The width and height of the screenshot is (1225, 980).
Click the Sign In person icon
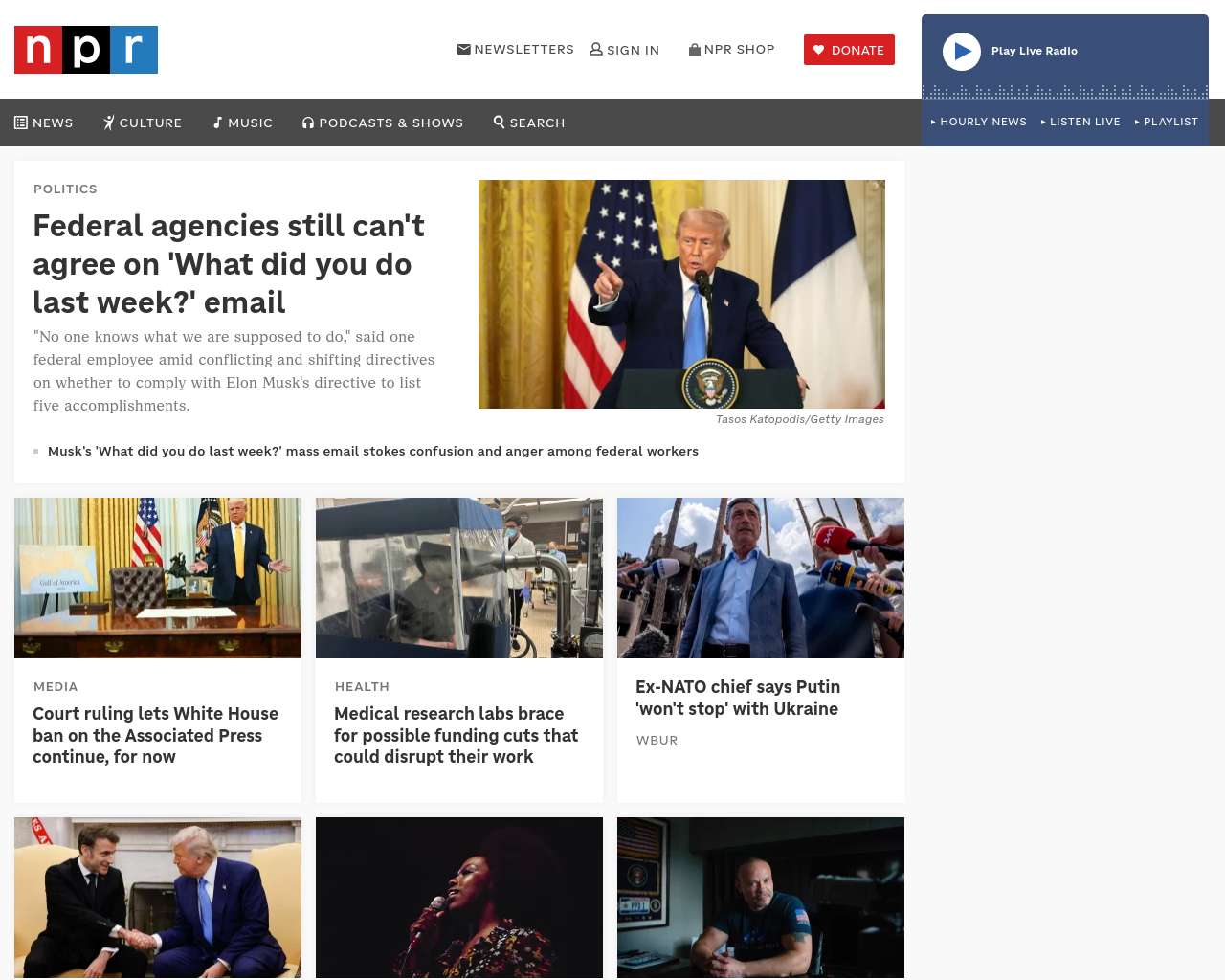point(596,49)
